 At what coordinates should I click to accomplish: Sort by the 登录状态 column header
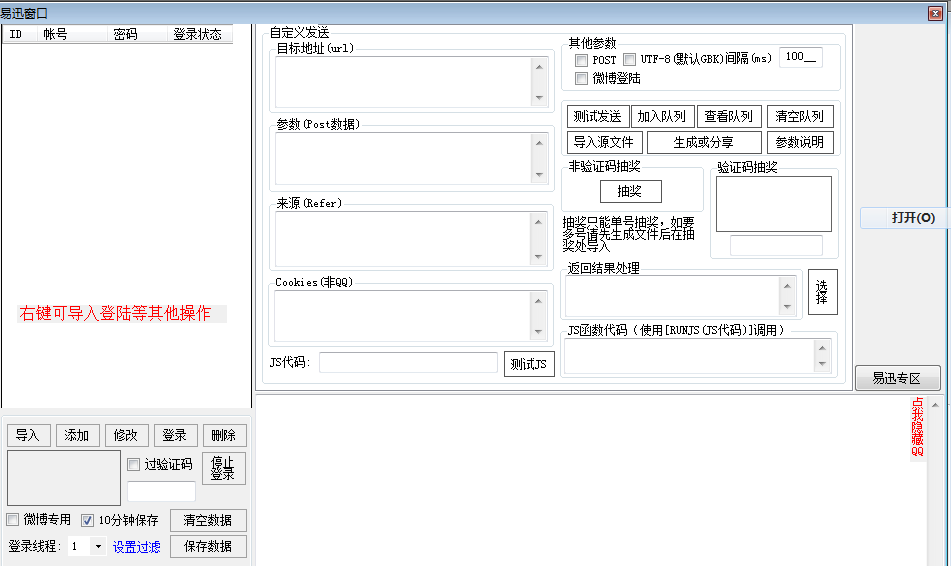coord(198,34)
